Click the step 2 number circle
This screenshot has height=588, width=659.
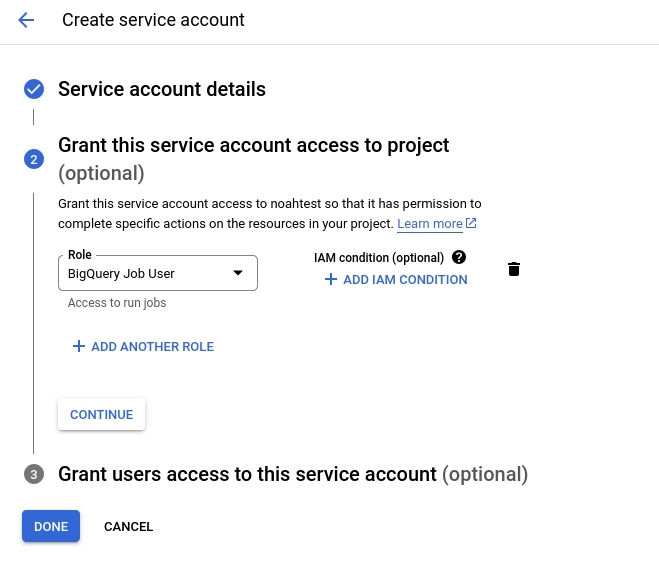pyautogui.click(x=34, y=160)
